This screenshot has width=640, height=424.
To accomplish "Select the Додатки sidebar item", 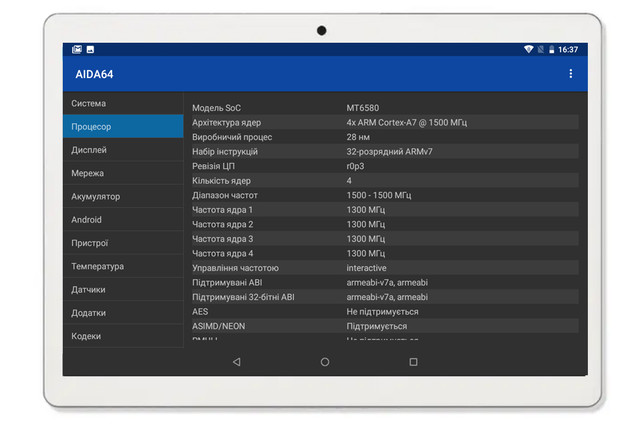I will tap(123, 313).
